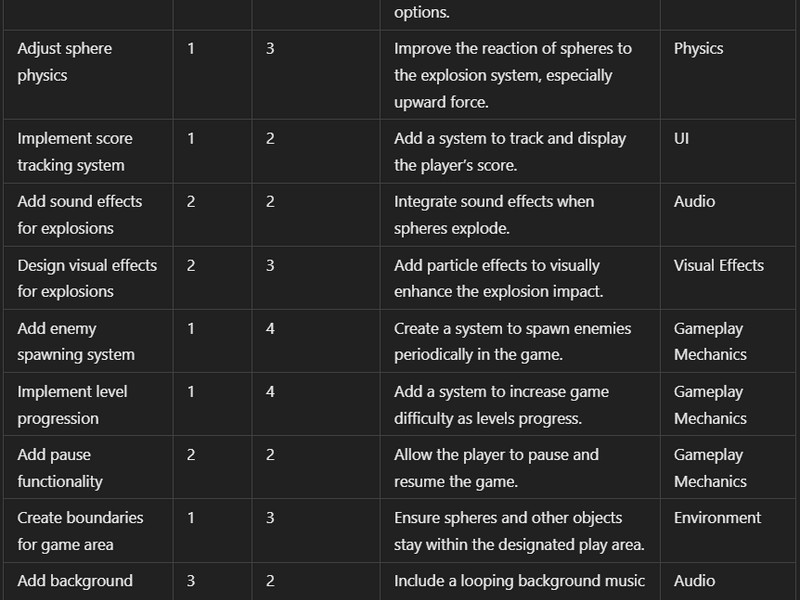Select the "Design visual effects for explosions" cell
This screenshot has width=800, height=600.
coord(87,278)
